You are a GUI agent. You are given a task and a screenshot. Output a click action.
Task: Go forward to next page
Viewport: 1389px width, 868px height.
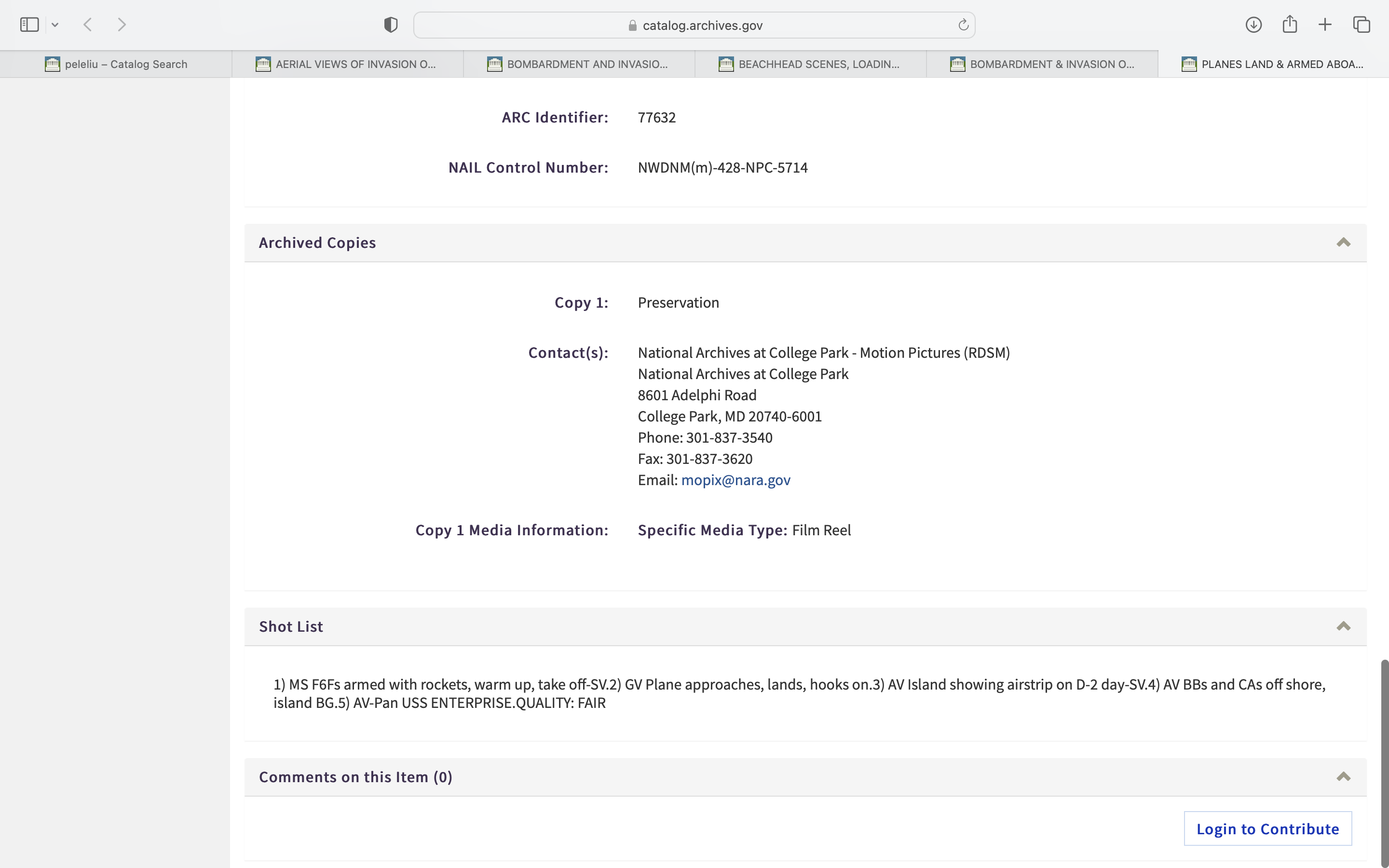click(x=122, y=25)
